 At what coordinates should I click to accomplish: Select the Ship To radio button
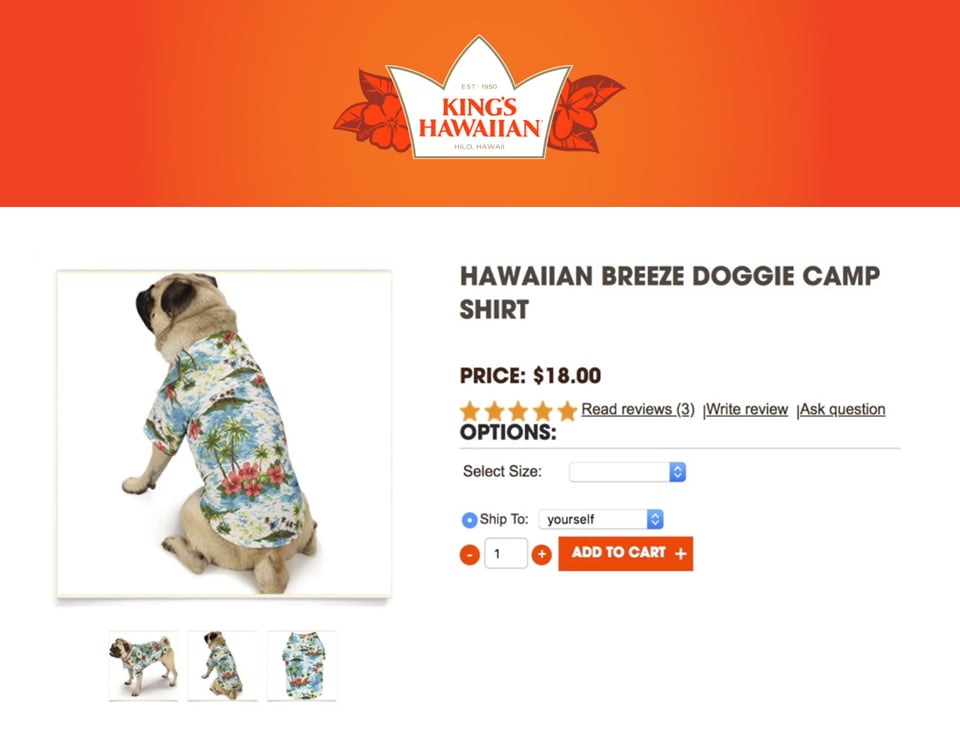point(469,520)
